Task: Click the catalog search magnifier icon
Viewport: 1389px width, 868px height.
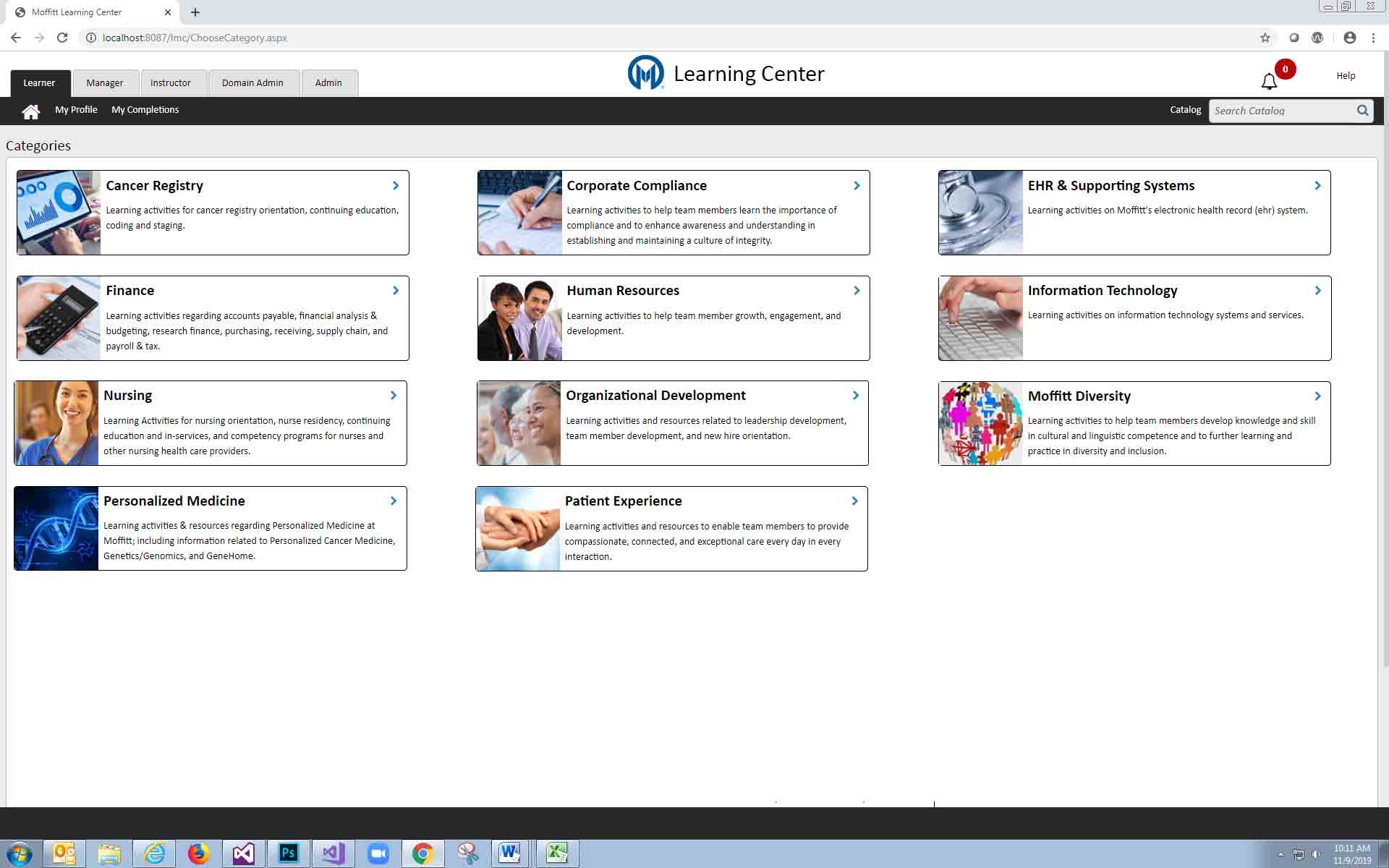Action: 1362,111
